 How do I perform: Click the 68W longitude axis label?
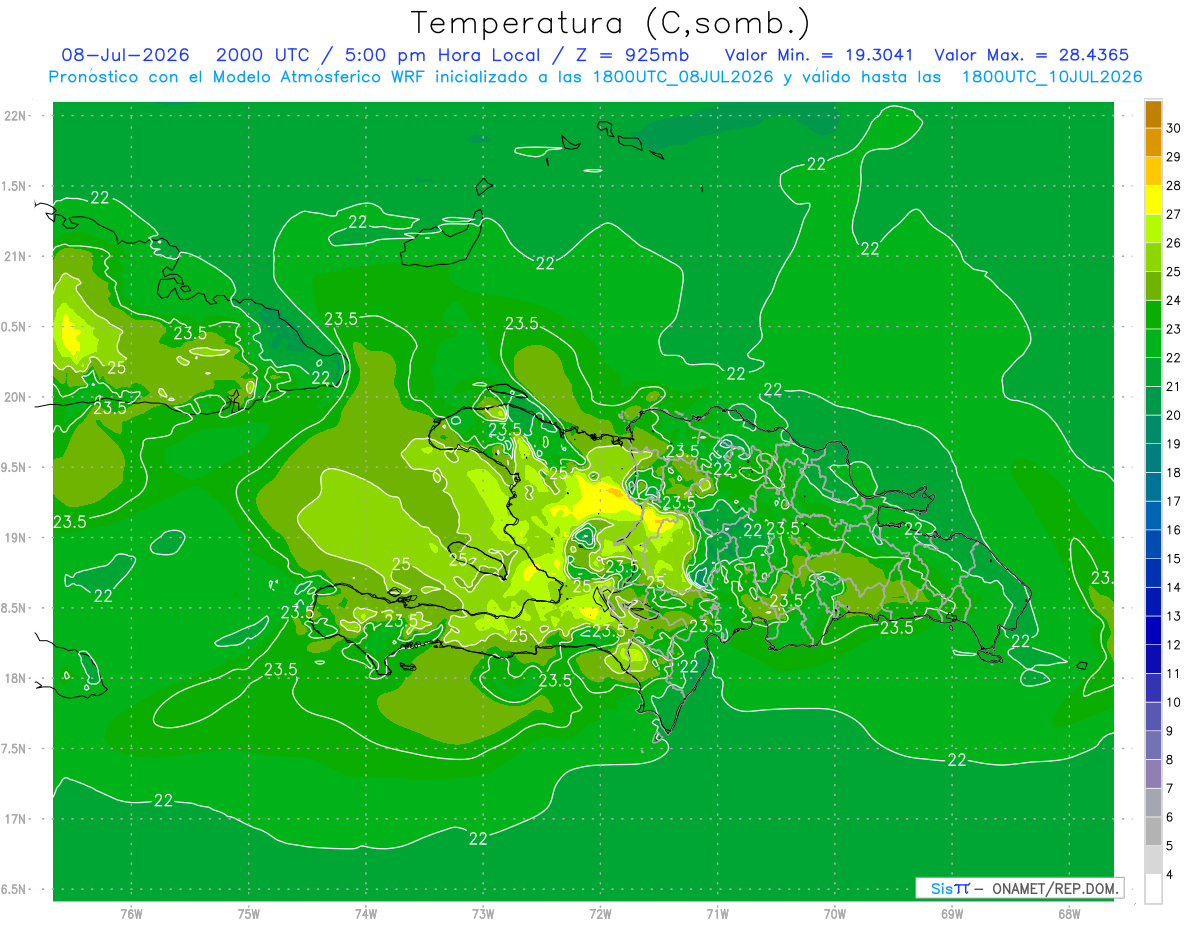(x=1068, y=914)
